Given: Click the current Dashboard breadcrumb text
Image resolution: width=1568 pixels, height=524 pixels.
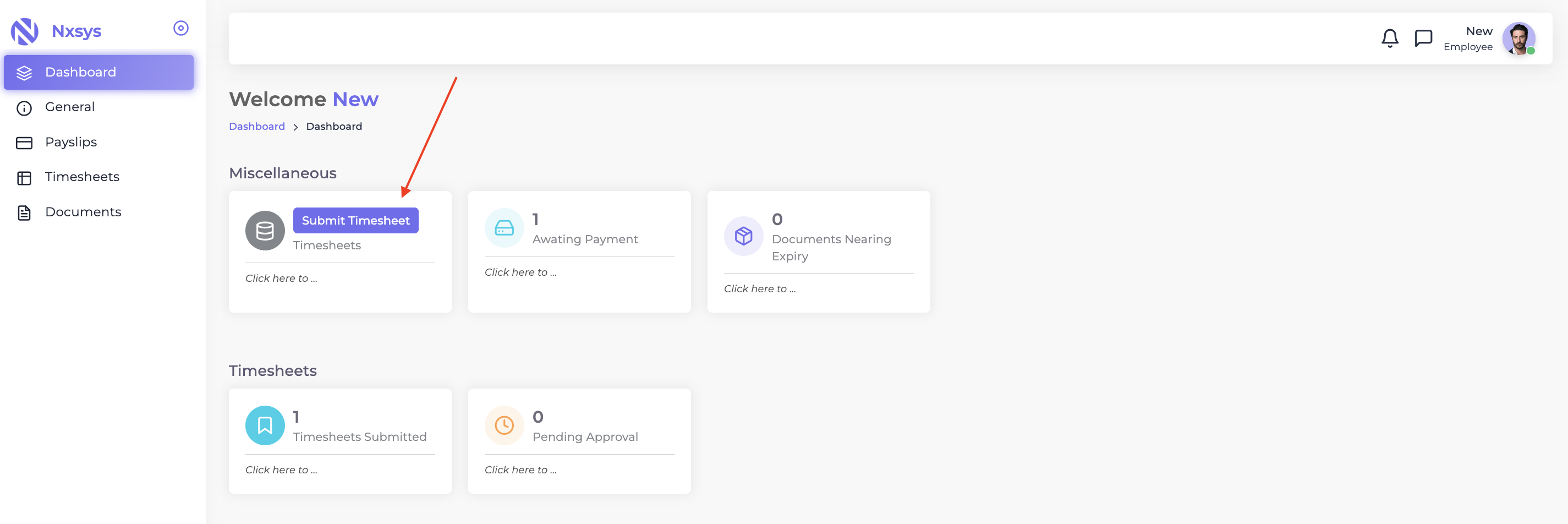Looking at the screenshot, I should pos(334,126).
